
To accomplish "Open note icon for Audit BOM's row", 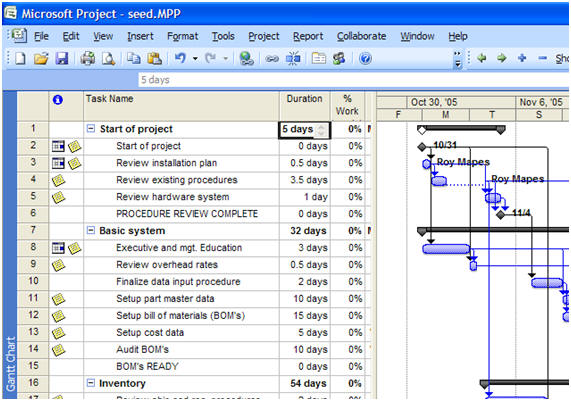I will pos(59,350).
